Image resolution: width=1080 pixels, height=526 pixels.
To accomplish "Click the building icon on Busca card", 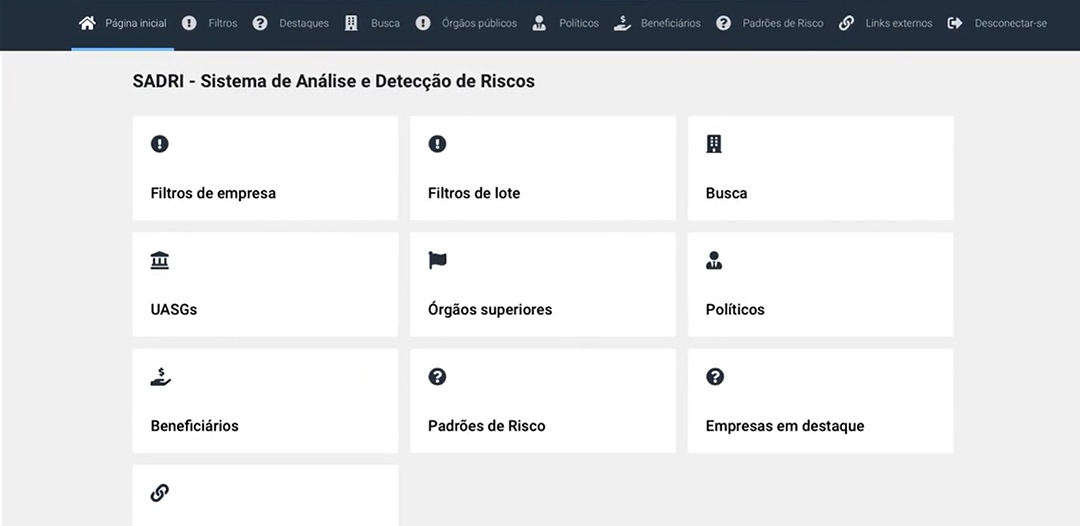I will 714,144.
